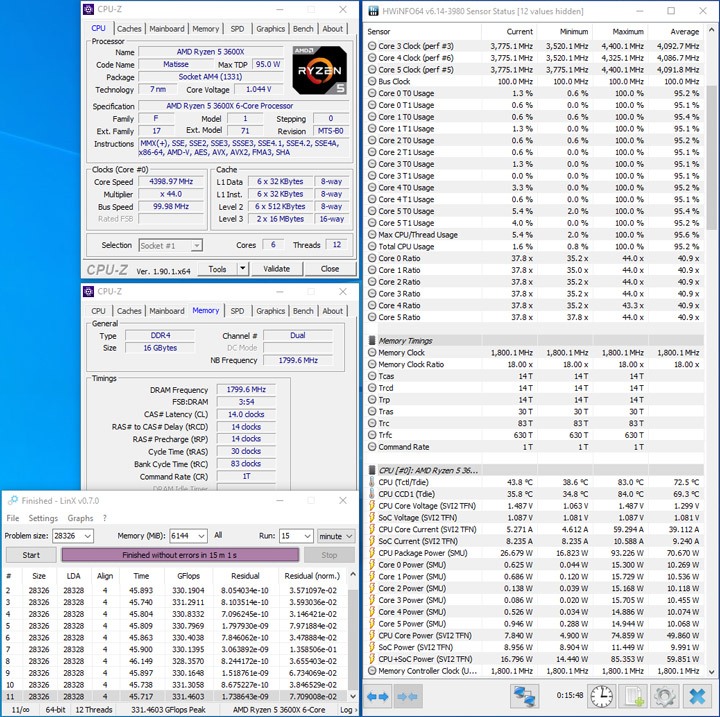Switch to SPD tab in the Memory CPU-Z window

click(237, 311)
